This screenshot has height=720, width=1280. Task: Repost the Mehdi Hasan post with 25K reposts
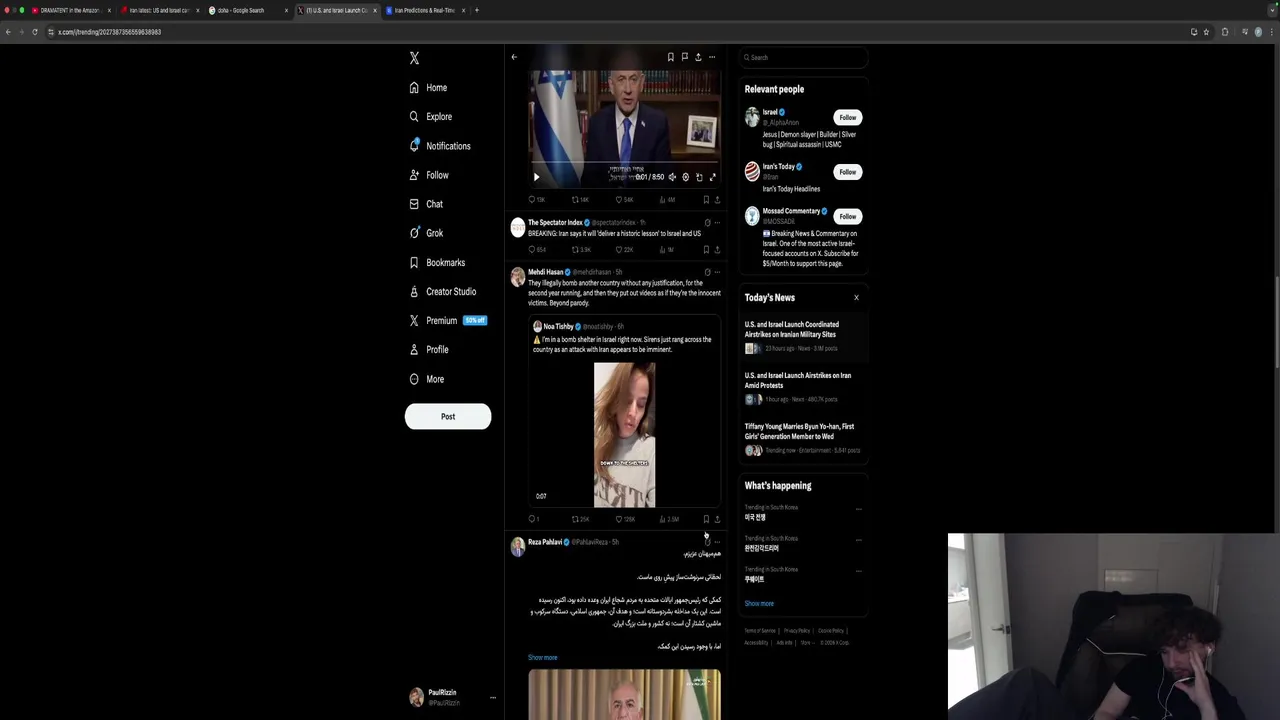pyautogui.click(x=580, y=519)
